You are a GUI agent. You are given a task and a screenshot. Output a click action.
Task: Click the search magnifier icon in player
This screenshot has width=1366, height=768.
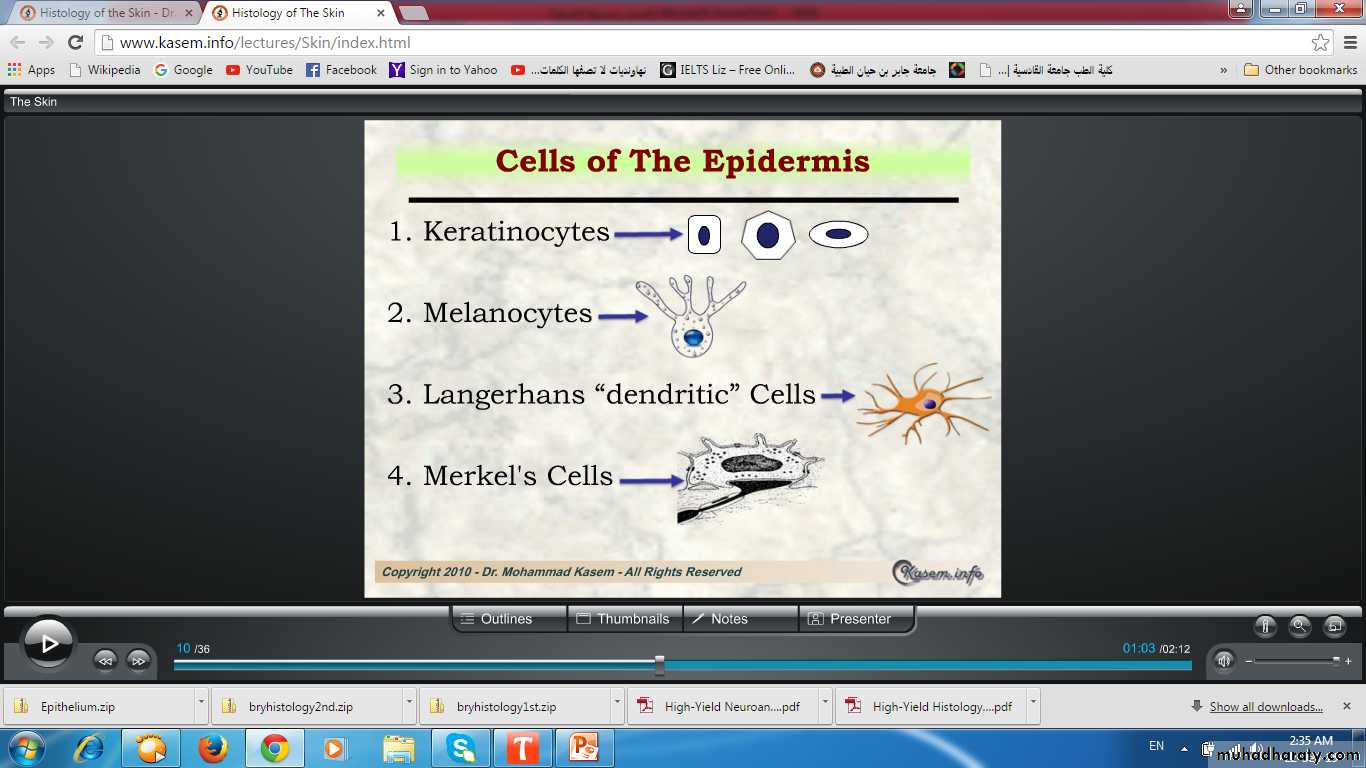[x=1300, y=626]
